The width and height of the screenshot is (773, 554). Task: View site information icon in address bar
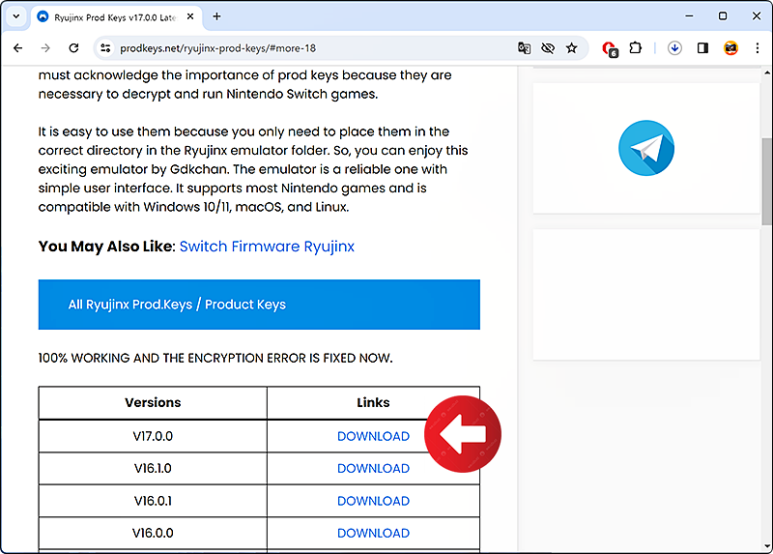tap(106, 48)
